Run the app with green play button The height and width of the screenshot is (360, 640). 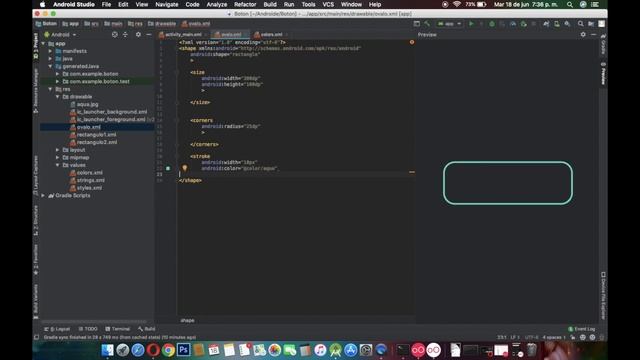coord(471,24)
